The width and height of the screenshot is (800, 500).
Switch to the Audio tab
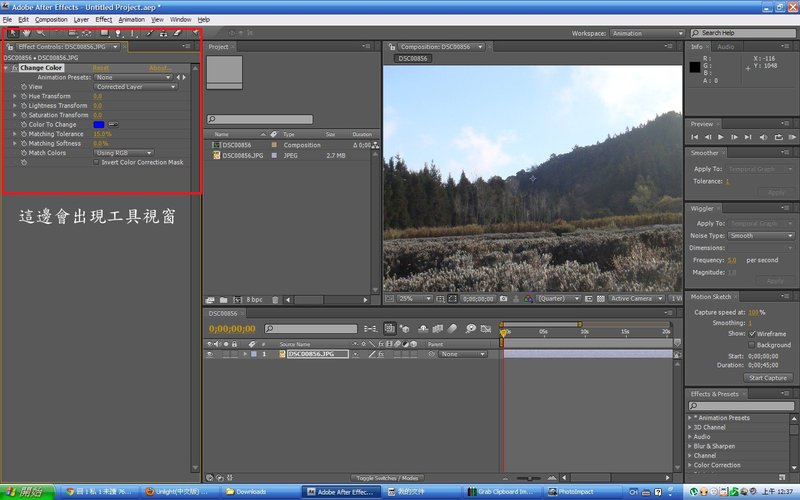(725, 46)
